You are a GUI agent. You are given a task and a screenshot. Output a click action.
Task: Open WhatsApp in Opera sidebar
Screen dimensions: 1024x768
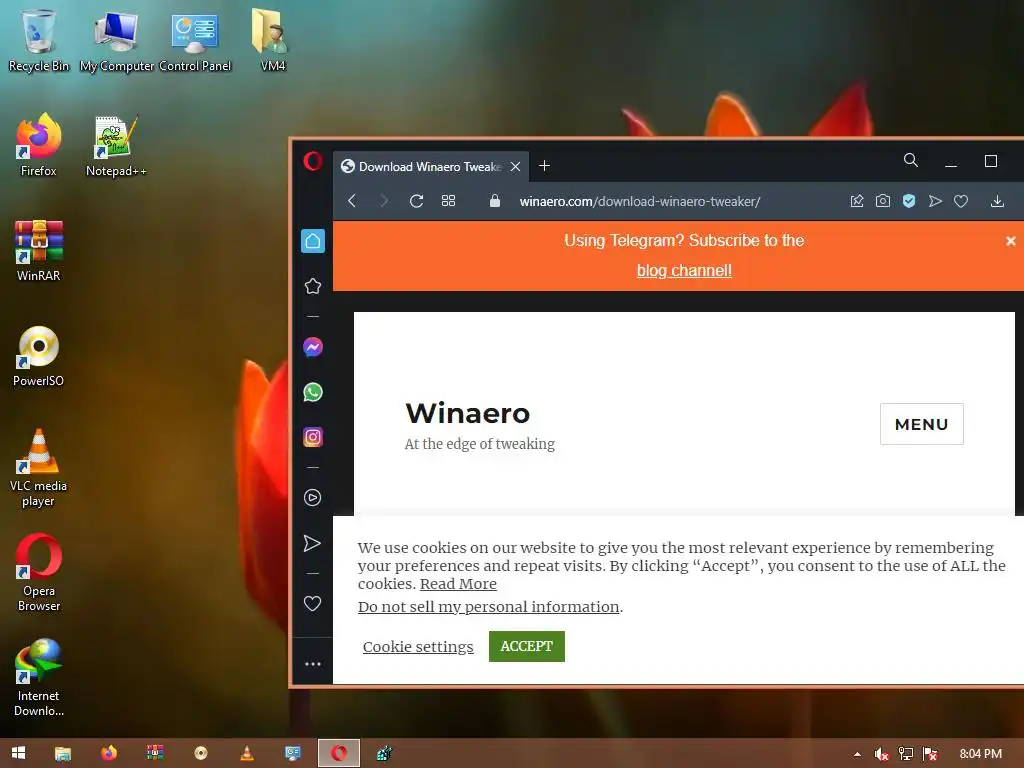[x=313, y=392]
